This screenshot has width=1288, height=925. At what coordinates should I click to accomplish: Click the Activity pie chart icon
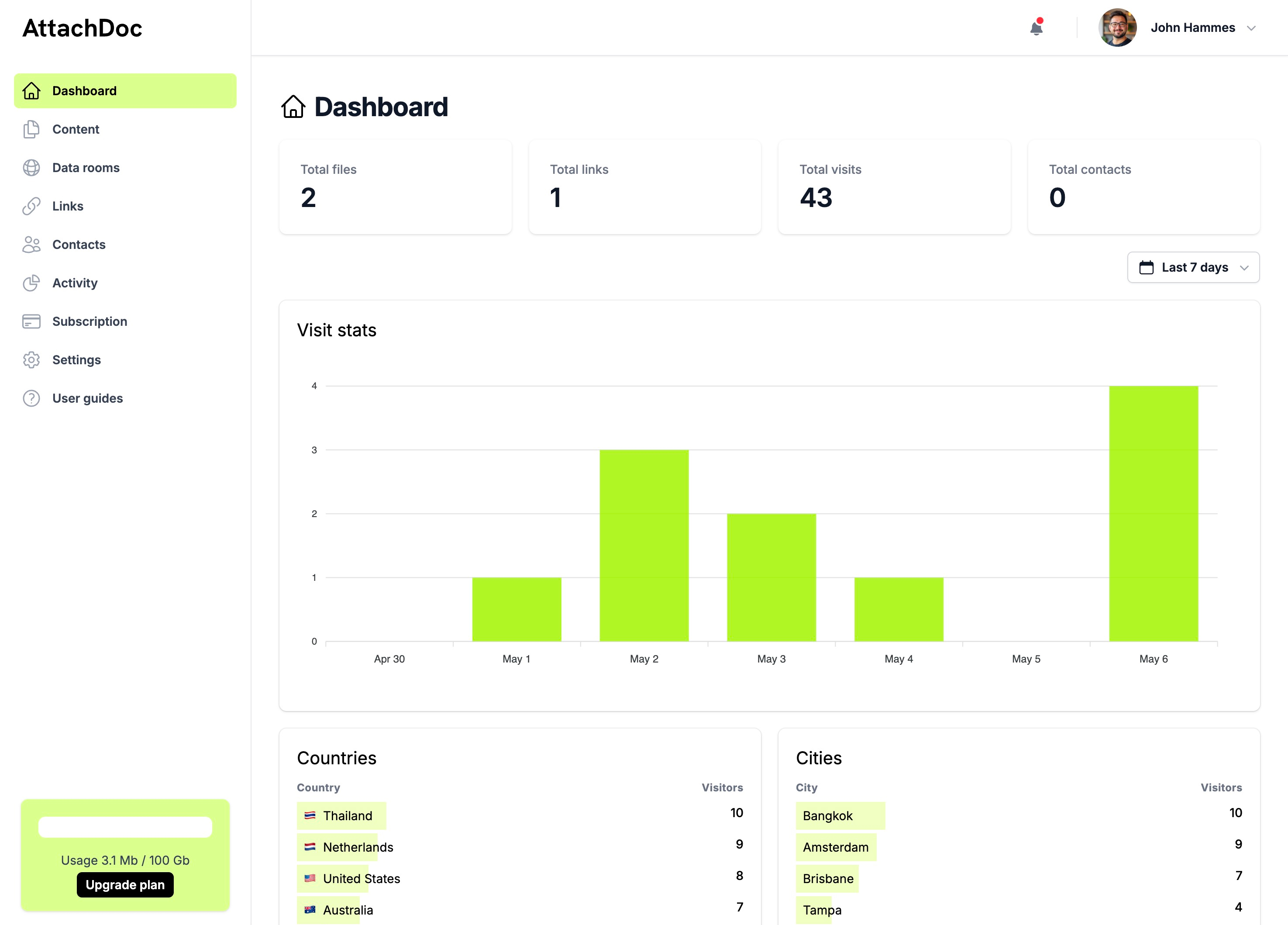(31, 283)
